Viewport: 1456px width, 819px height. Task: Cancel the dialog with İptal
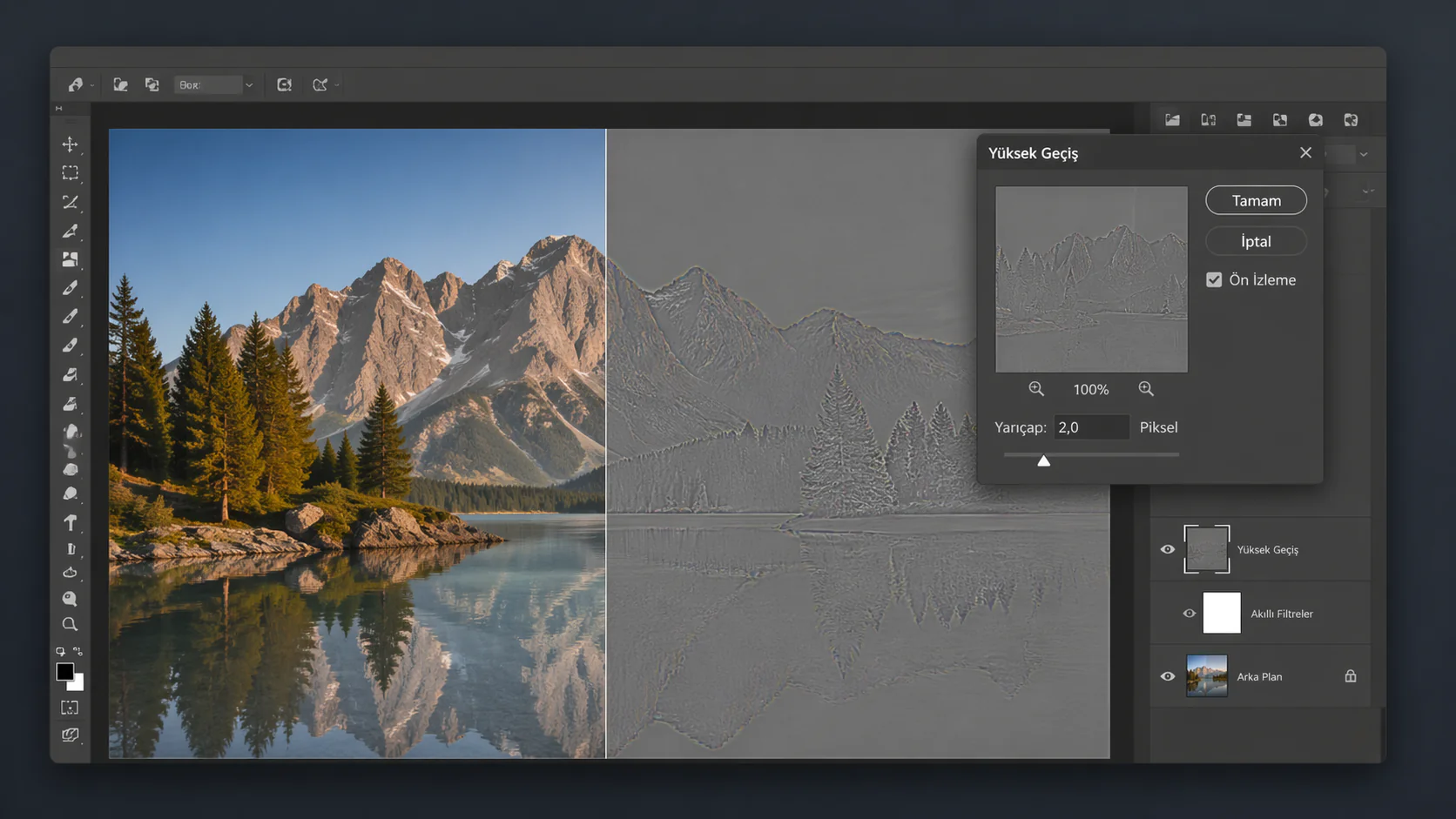click(x=1255, y=241)
